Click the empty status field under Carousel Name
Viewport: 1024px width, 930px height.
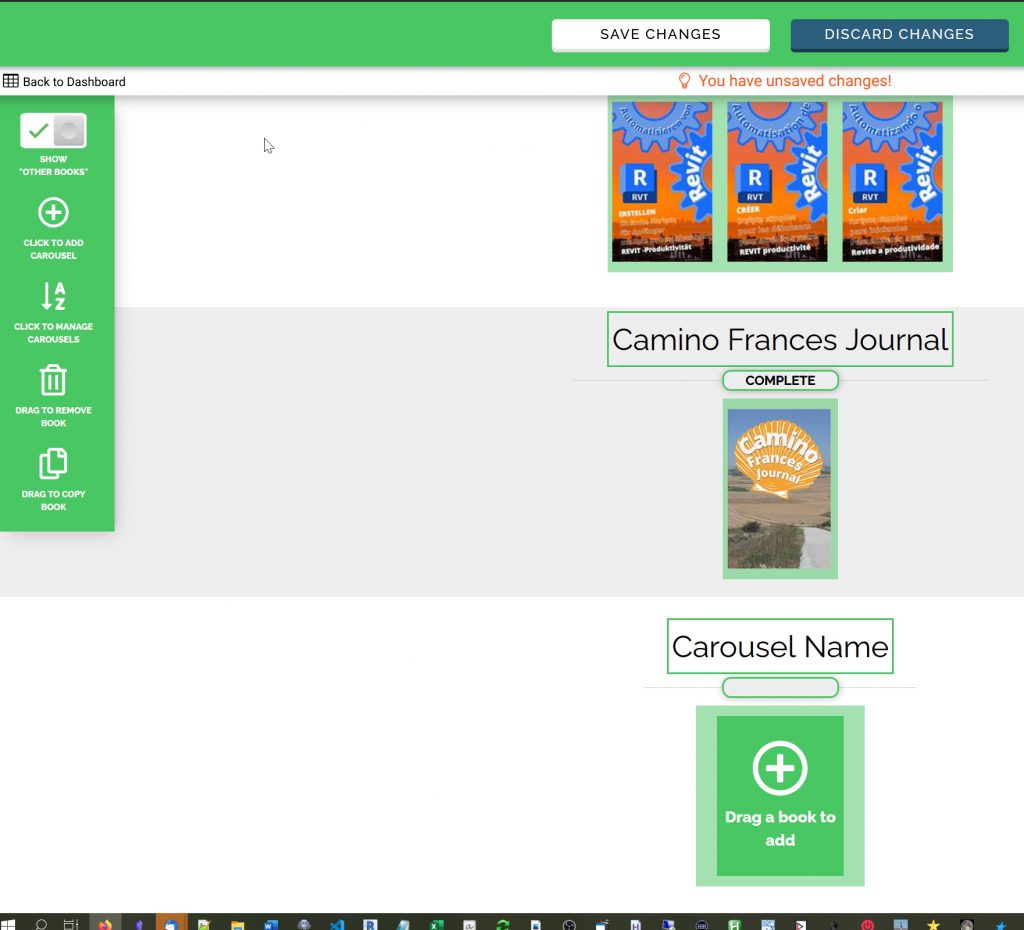pyautogui.click(x=779, y=688)
